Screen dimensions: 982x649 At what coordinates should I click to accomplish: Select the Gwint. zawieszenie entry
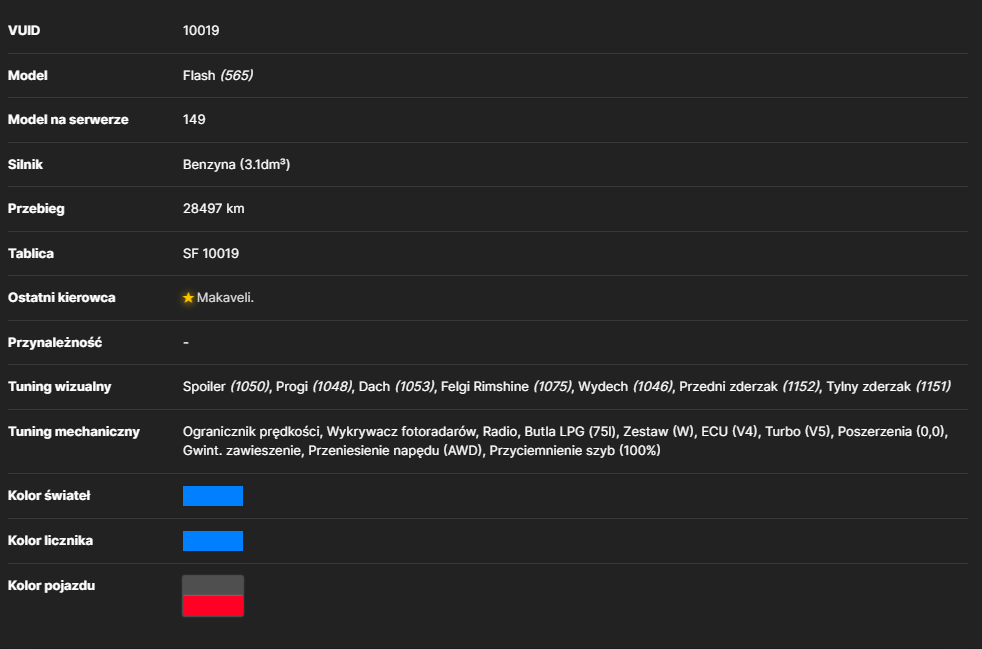242,450
